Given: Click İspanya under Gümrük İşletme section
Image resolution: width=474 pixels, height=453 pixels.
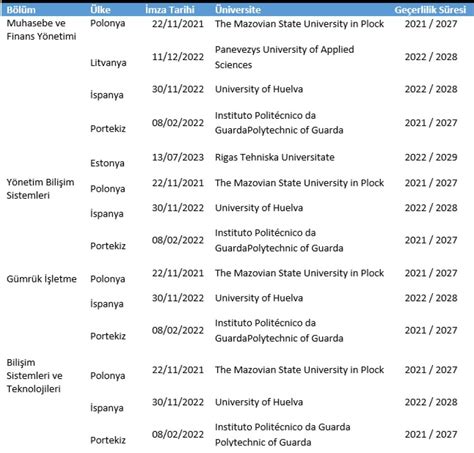Looking at the screenshot, I should [x=107, y=304].
